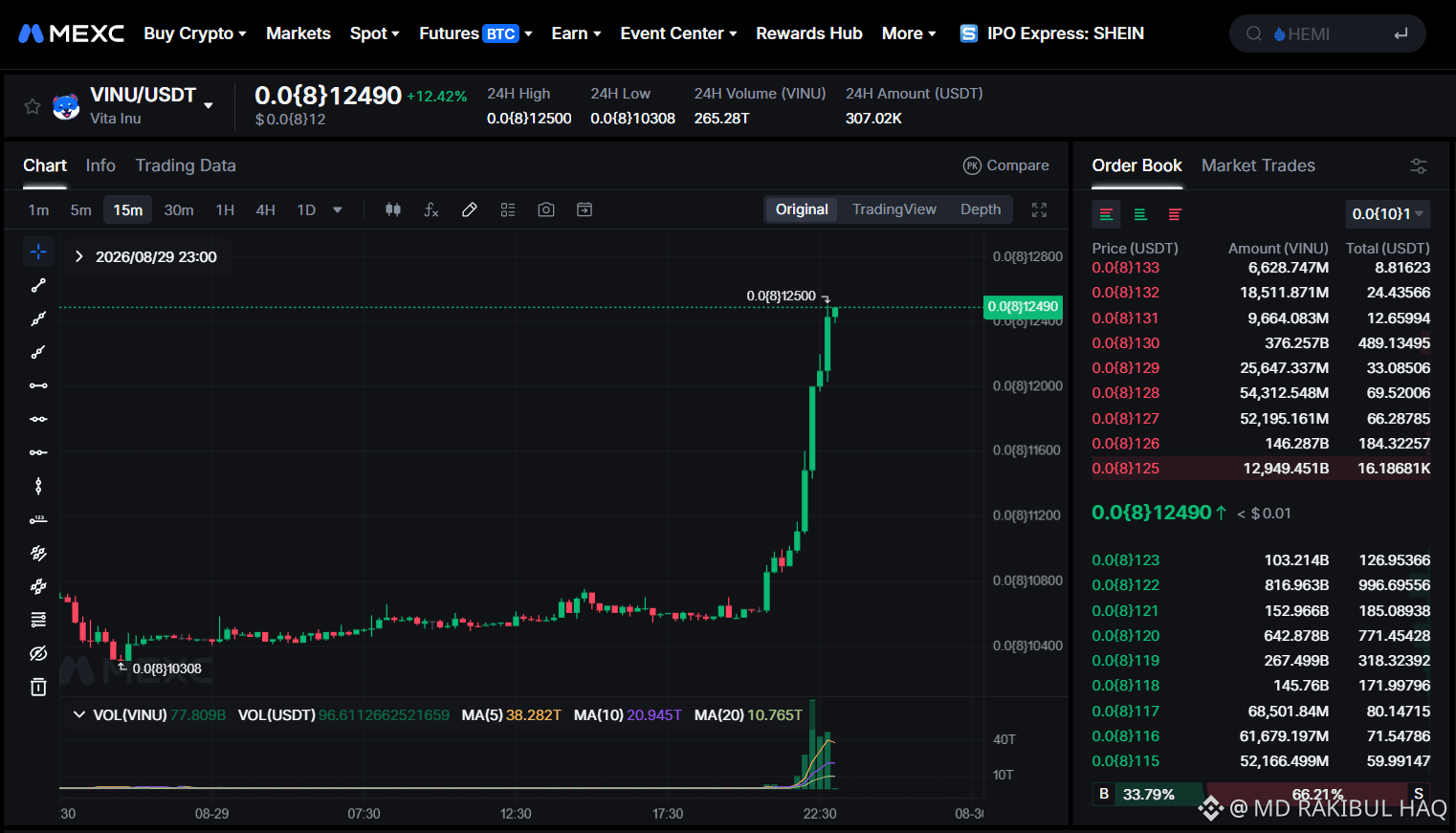Switch to the Trading Data tab
Image resolution: width=1456 pixels, height=833 pixels.
pyautogui.click(x=186, y=165)
